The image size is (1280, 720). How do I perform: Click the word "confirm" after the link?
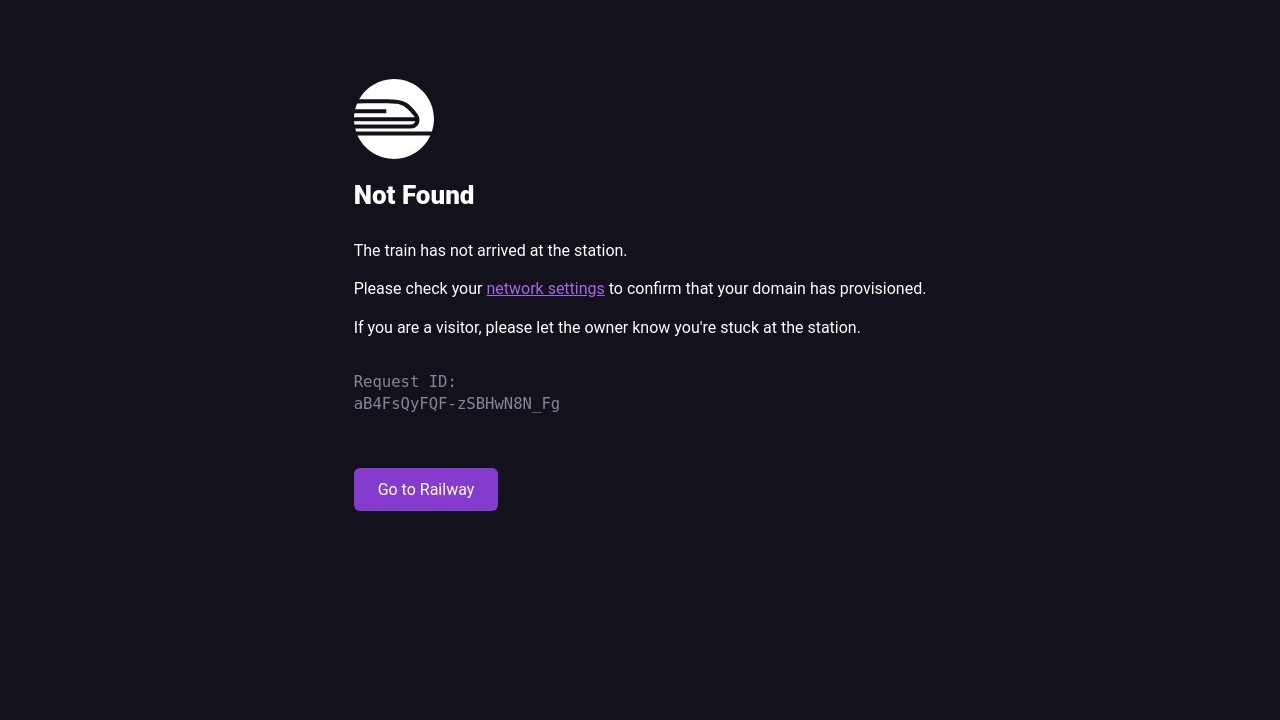coord(654,289)
